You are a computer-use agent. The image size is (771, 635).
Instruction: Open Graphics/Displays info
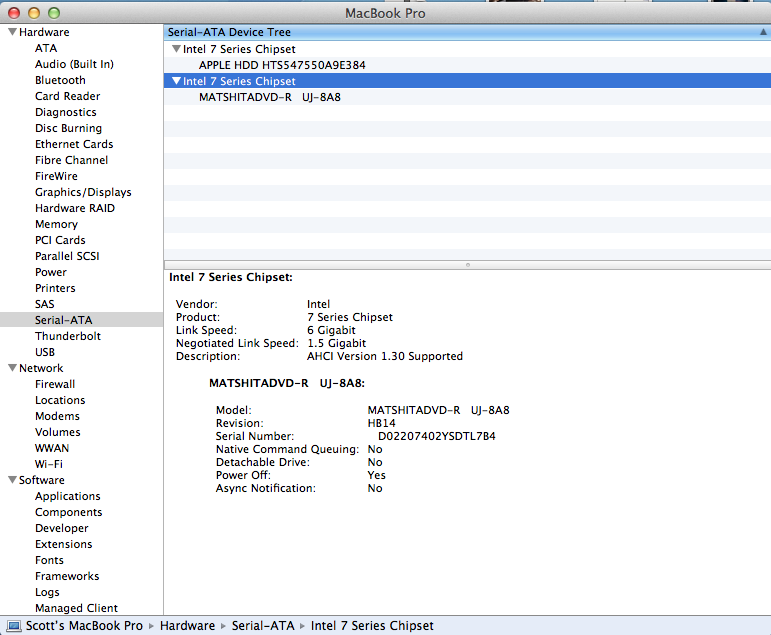coord(83,192)
